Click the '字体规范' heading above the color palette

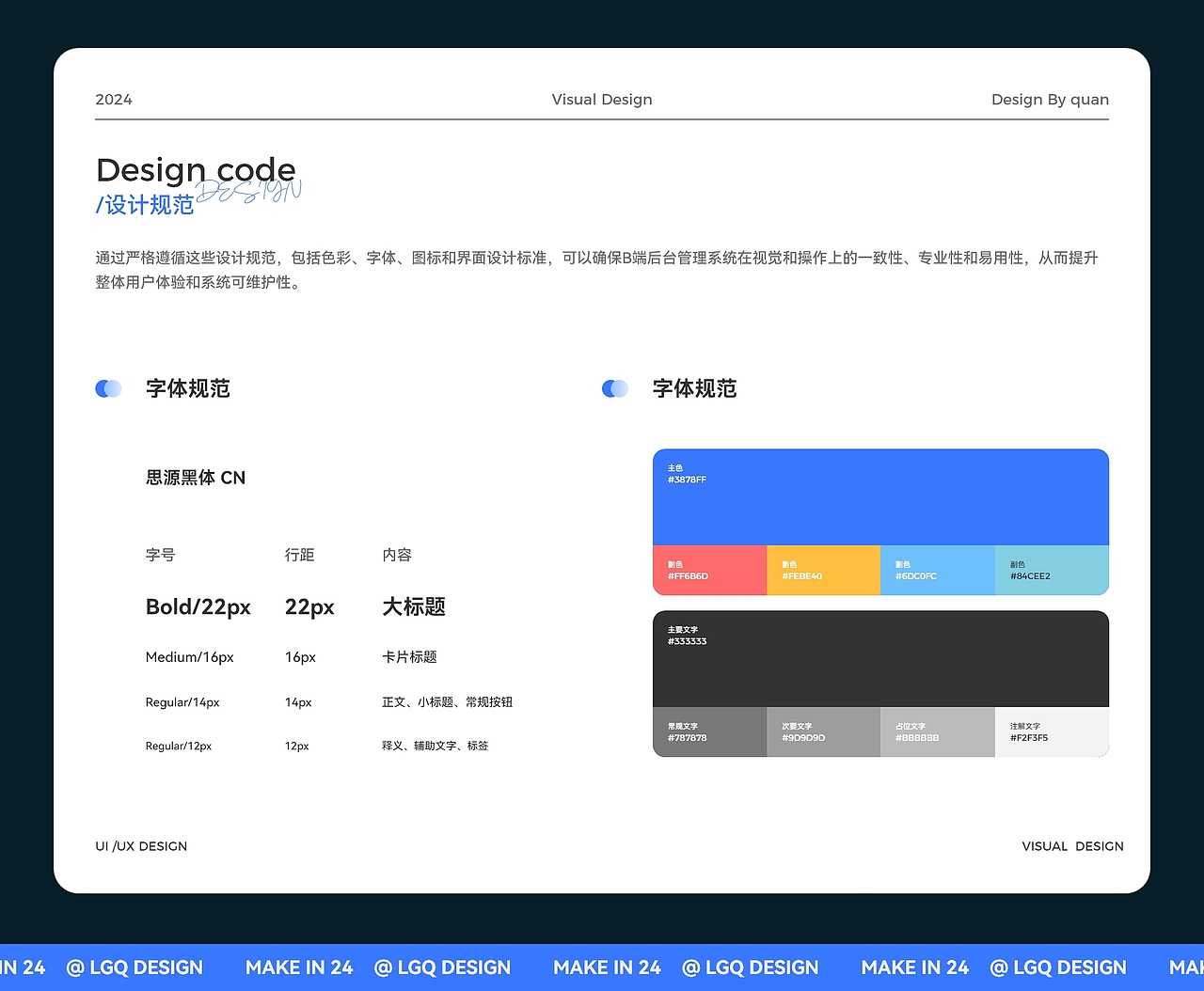coord(695,388)
